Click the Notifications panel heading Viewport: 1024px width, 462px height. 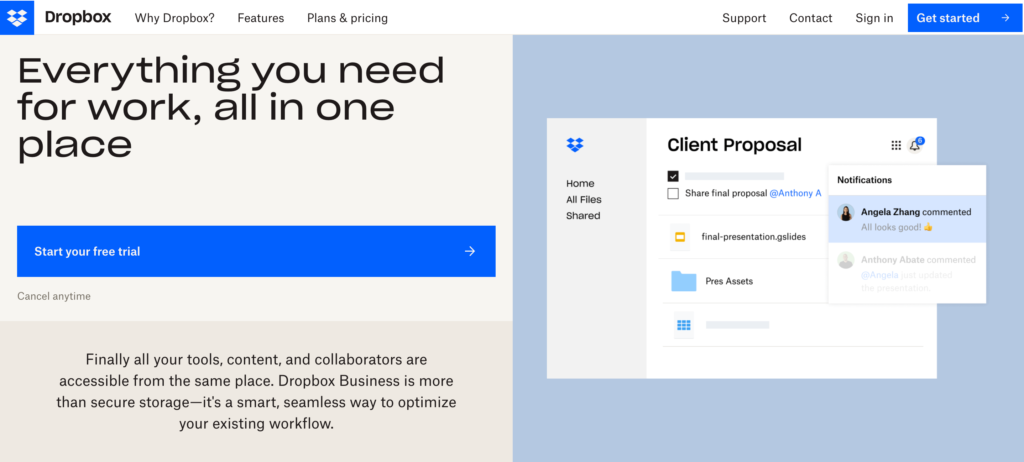(x=864, y=180)
